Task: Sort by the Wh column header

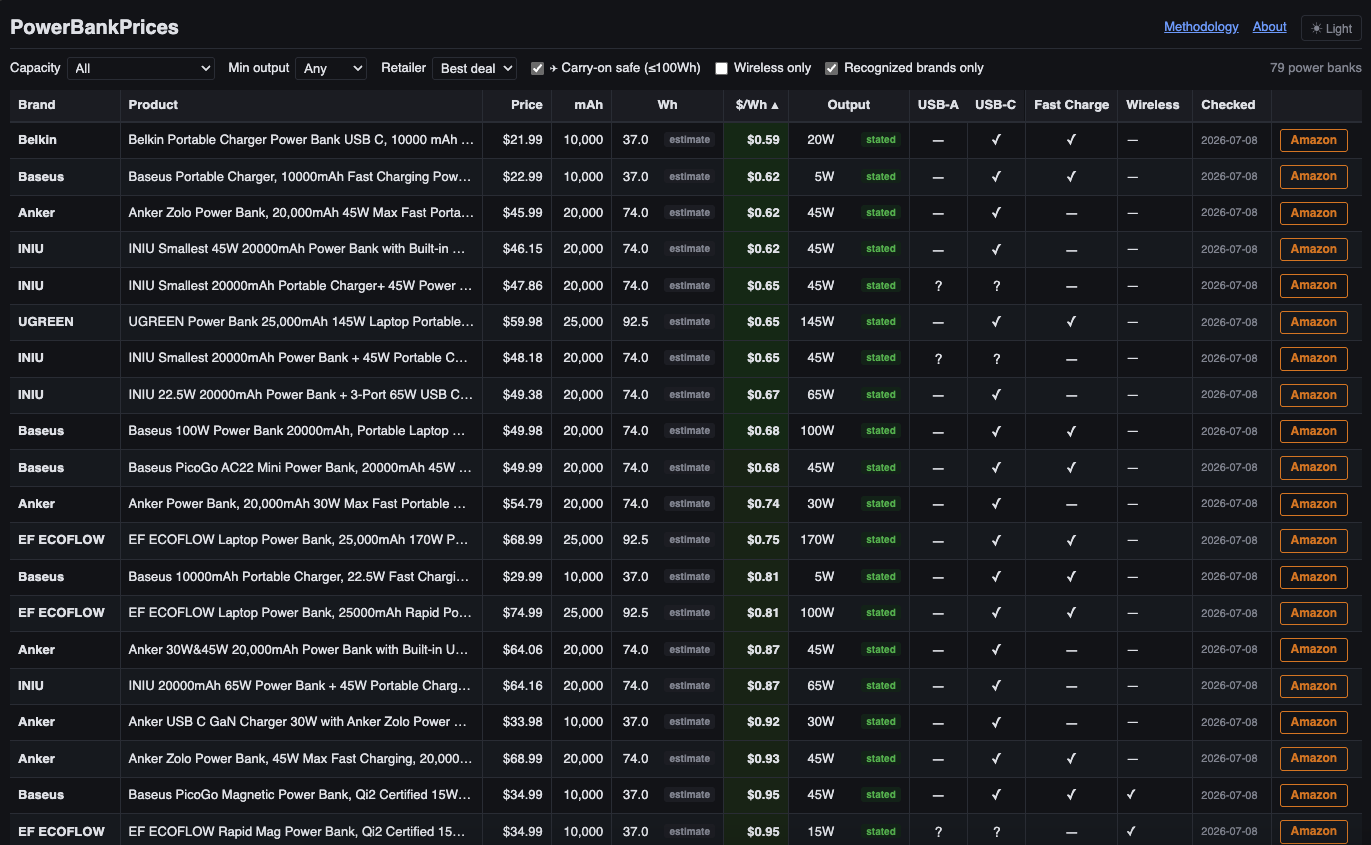Action: pyautogui.click(x=667, y=105)
